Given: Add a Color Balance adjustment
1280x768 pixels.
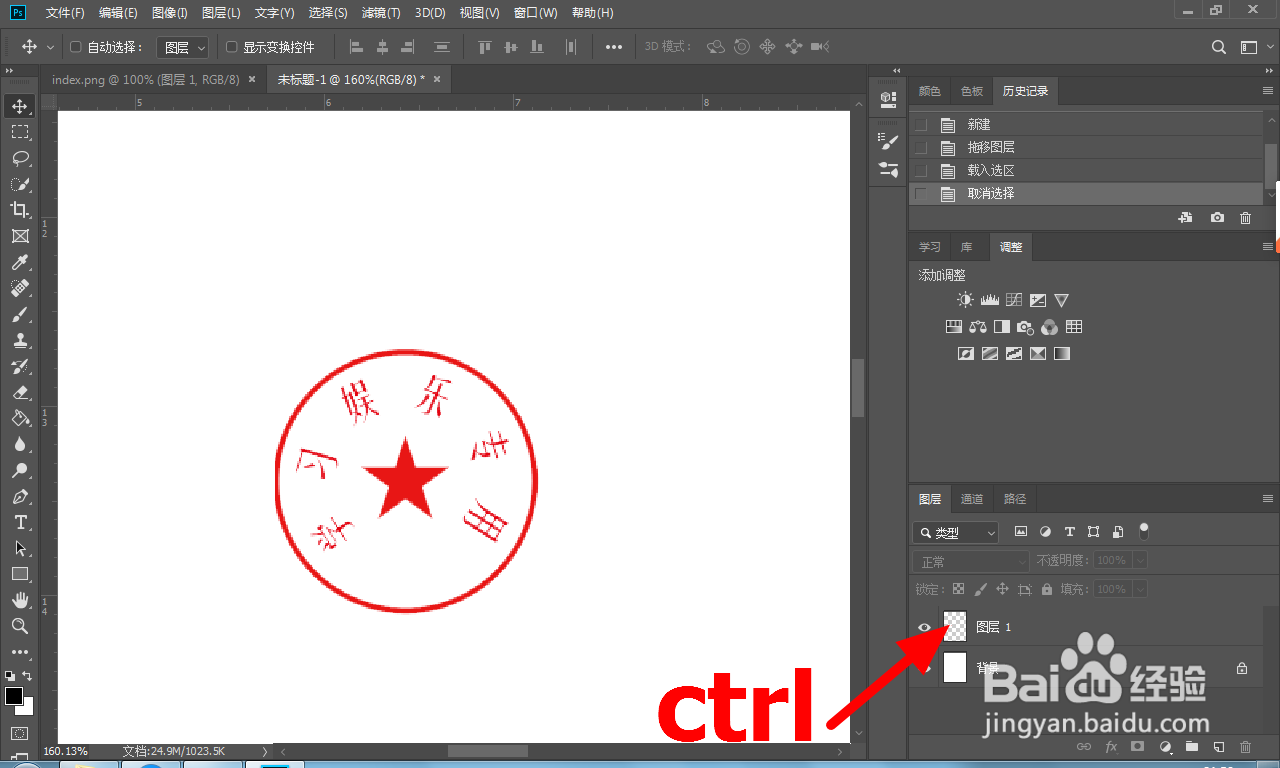Looking at the screenshot, I should 978,327.
